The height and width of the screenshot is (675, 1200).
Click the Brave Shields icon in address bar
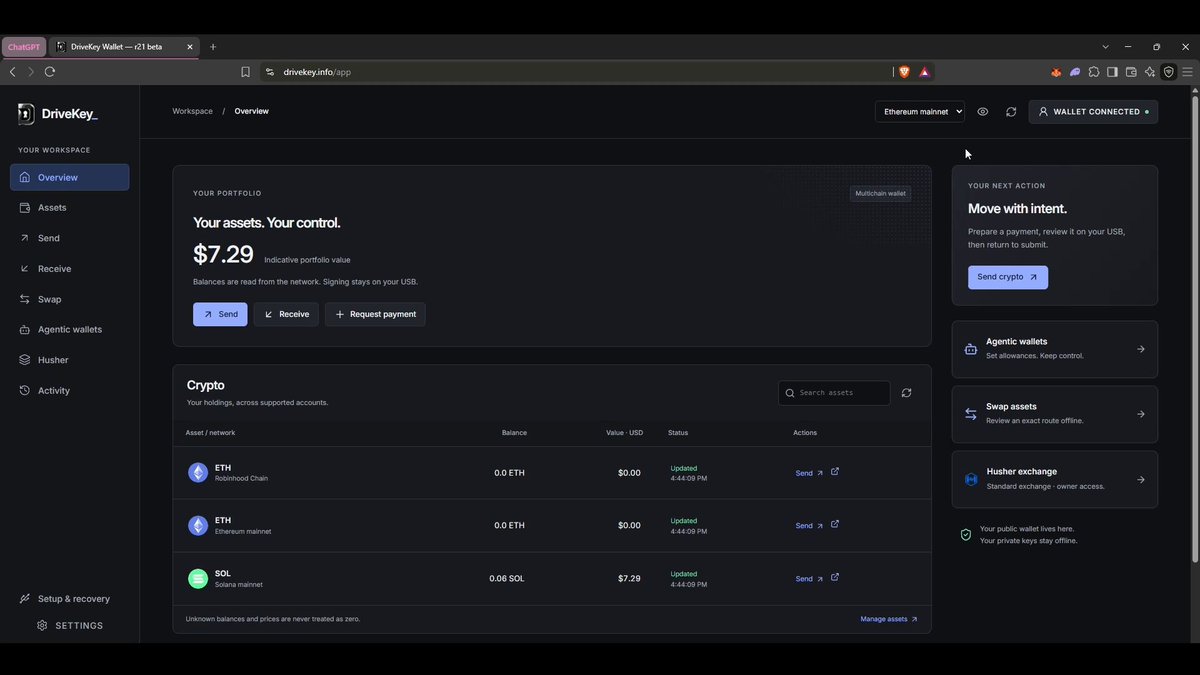tap(904, 72)
